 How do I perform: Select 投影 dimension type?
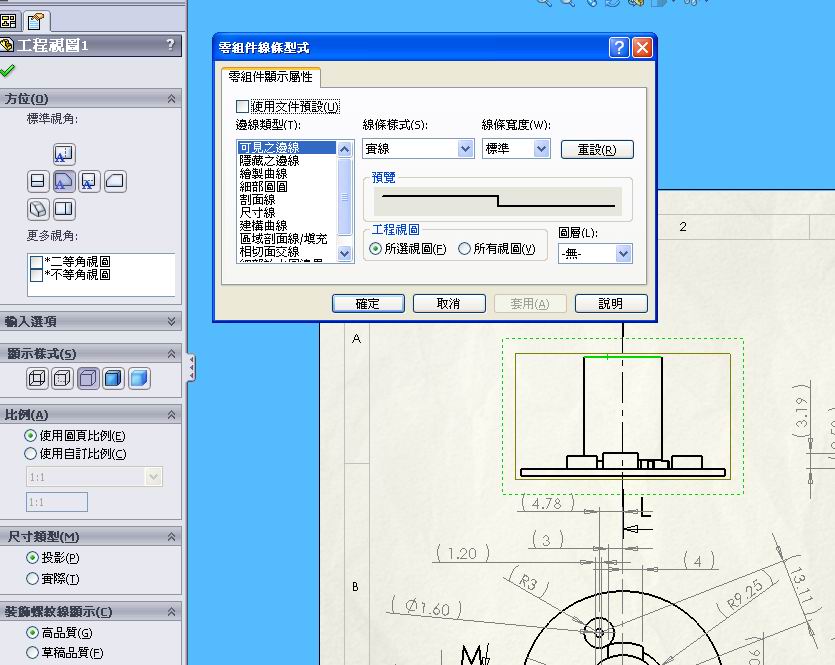pos(32,557)
